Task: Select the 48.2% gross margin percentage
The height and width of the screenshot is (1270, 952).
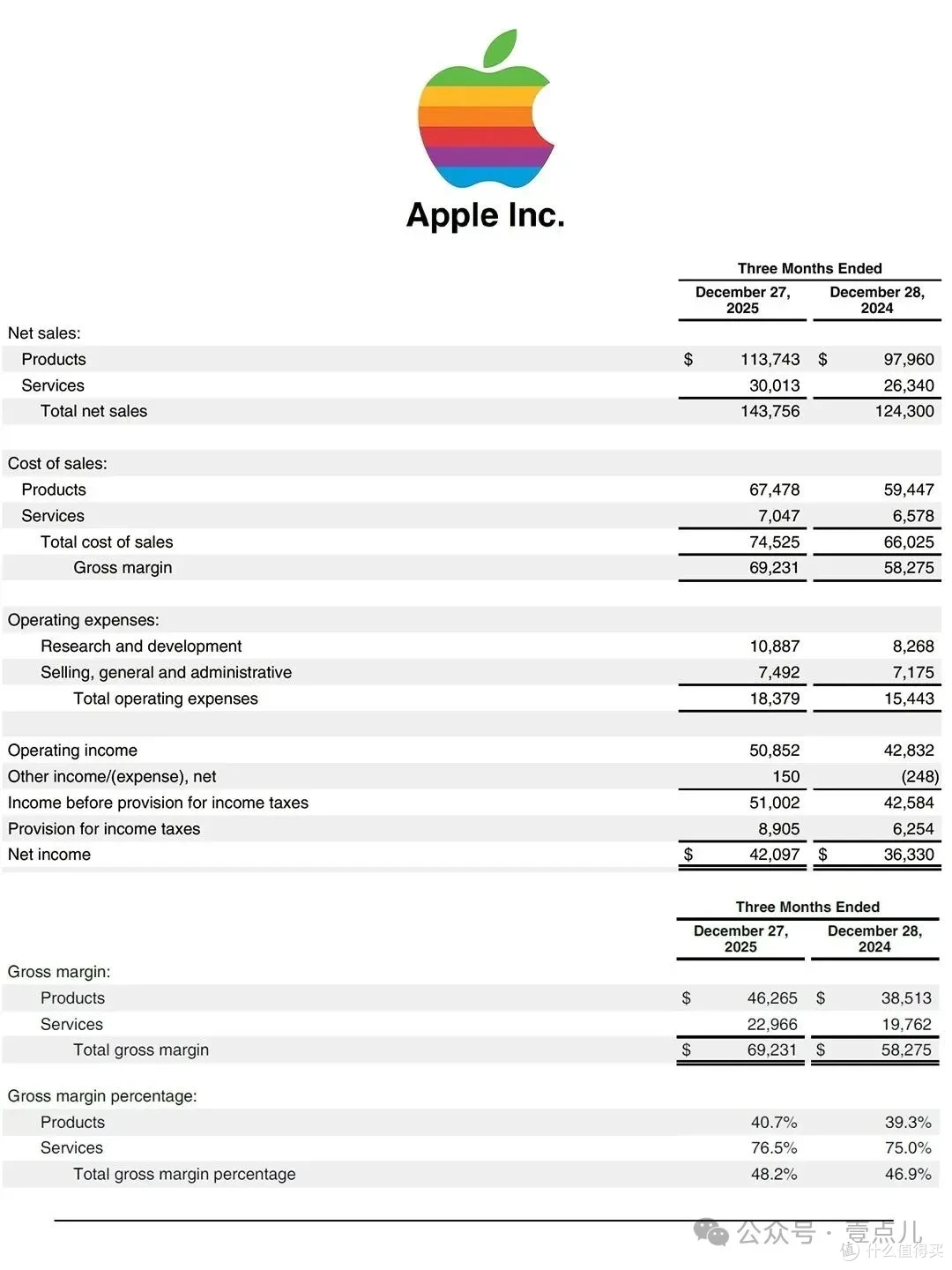Action: coord(774,1175)
